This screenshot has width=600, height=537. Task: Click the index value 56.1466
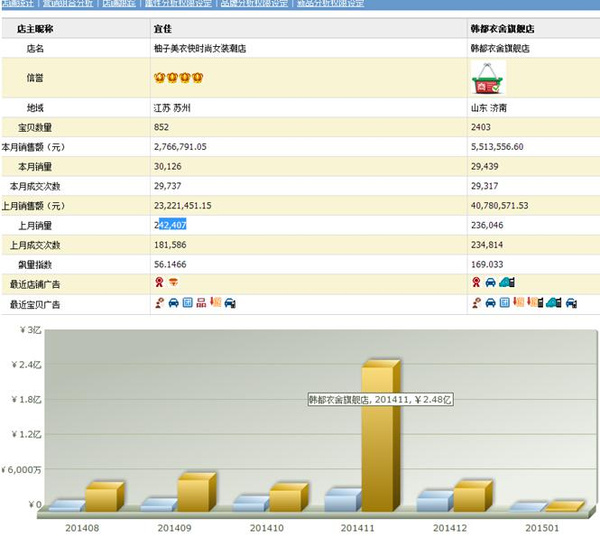coord(170,264)
